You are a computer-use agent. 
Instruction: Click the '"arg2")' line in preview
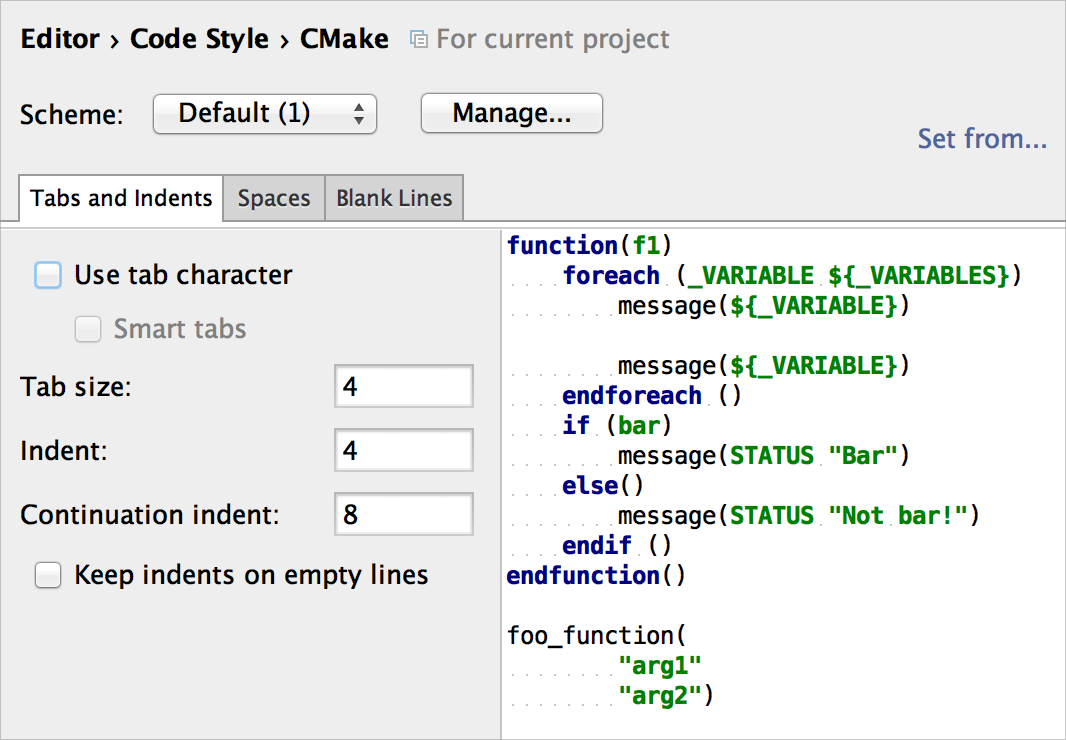point(666,695)
